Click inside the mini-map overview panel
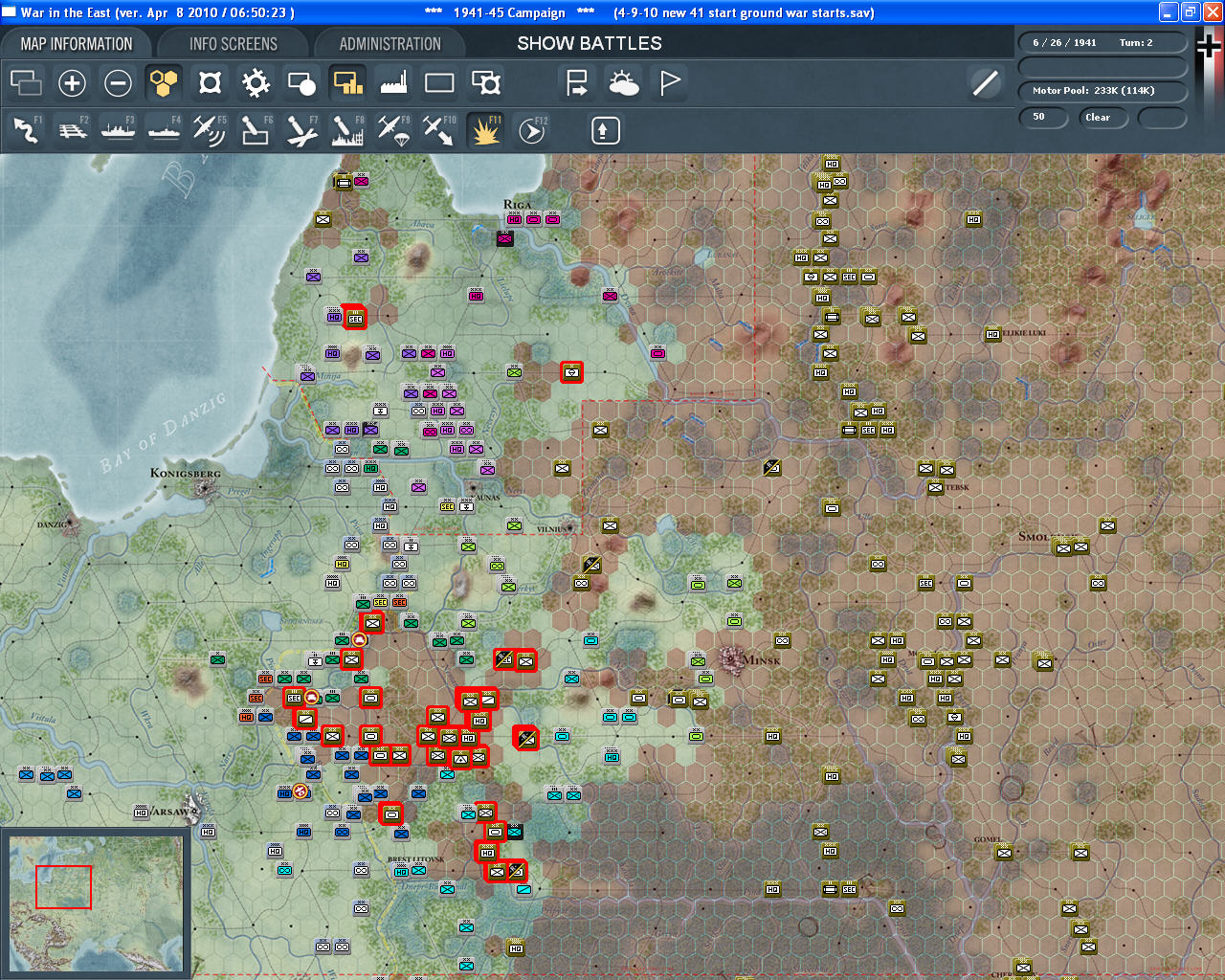Viewport: 1225px width, 980px height. click(96, 904)
